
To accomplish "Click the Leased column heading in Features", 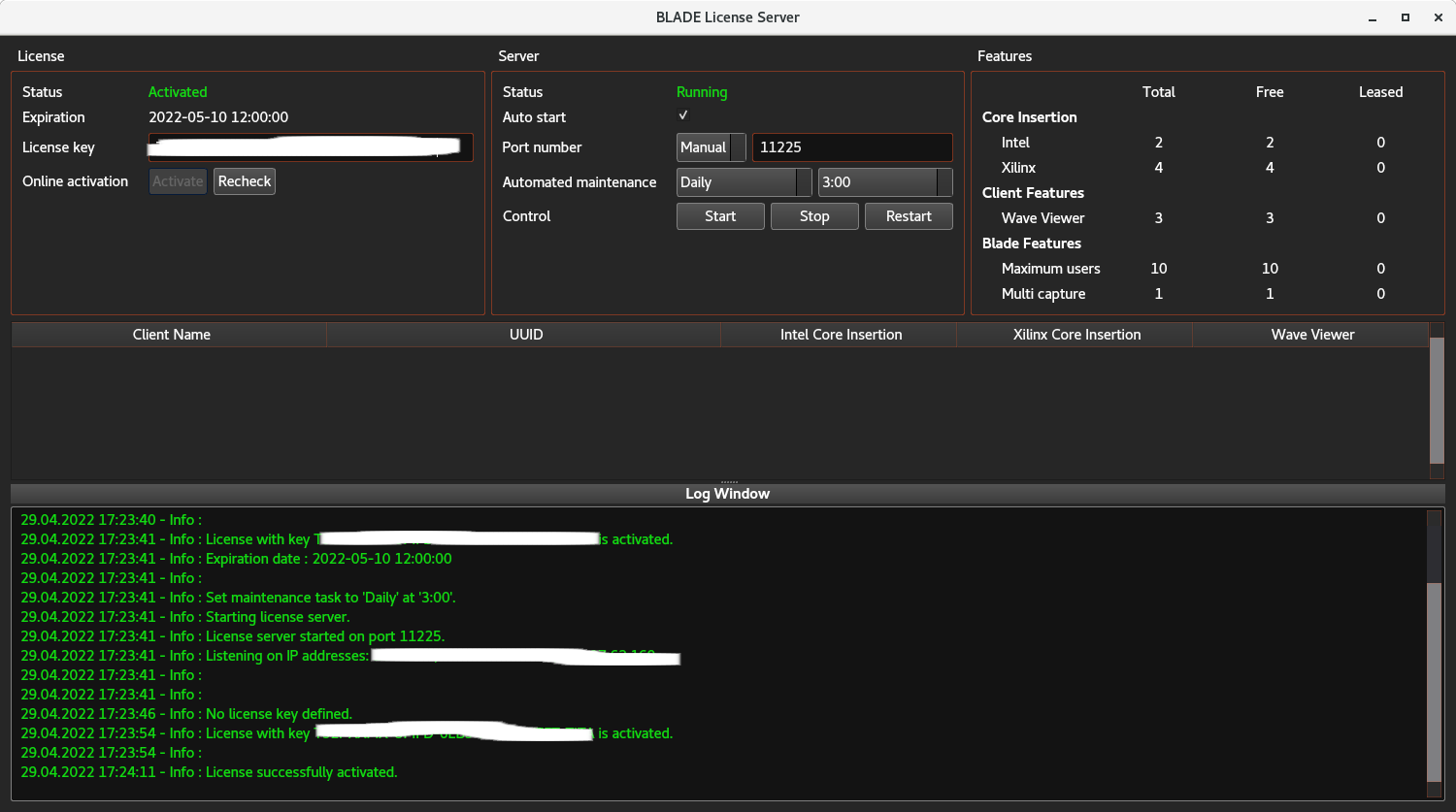I will (1380, 92).
